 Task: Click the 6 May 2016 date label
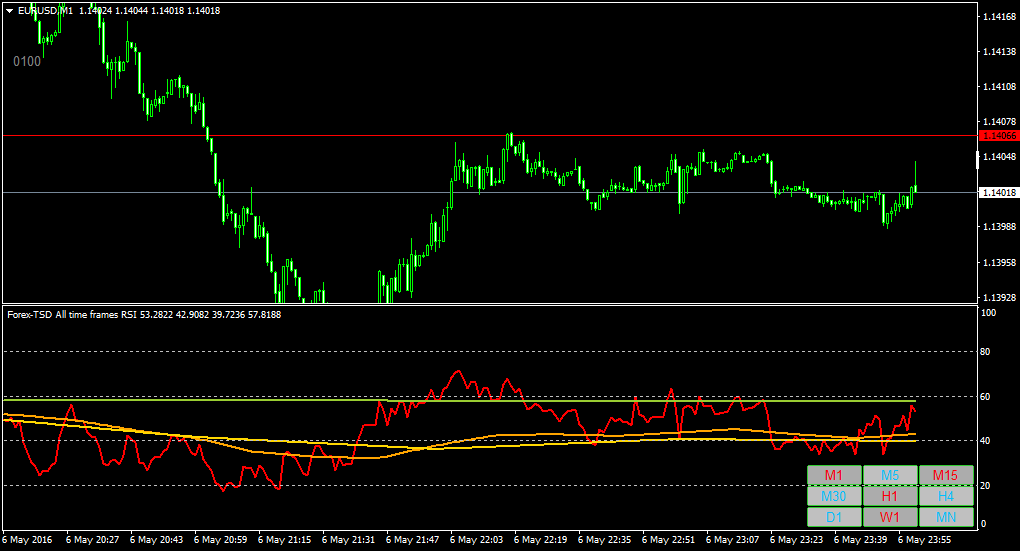[x=27, y=540]
